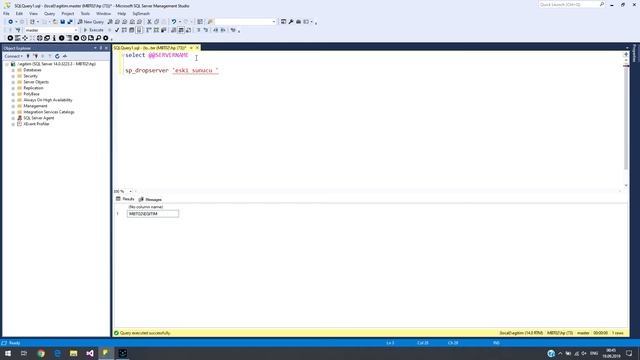Viewport: 640px width, 360px height.
Task: Click the New Query toolbar button
Action: point(91,22)
